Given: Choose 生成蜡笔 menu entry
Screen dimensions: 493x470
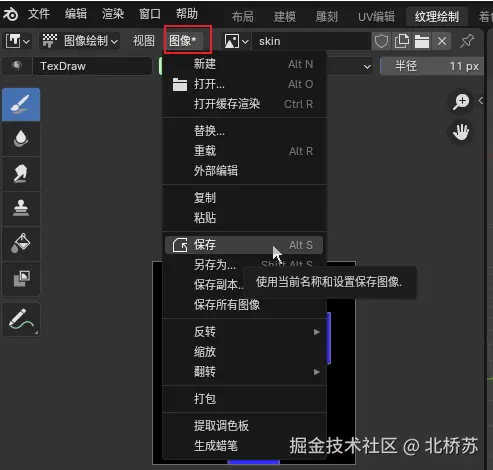Looking at the screenshot, I should (244, 446).
